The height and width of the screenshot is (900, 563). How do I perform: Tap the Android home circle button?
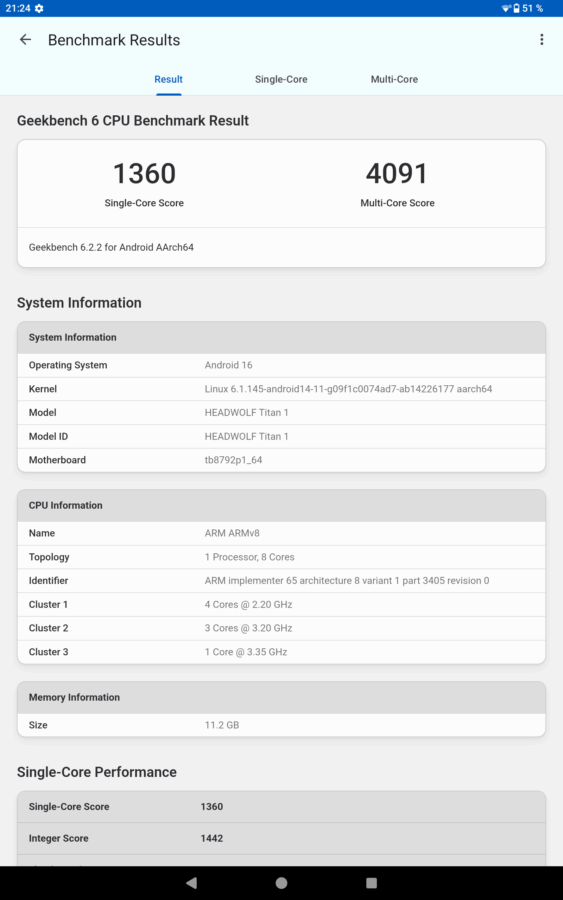point(281,883)
